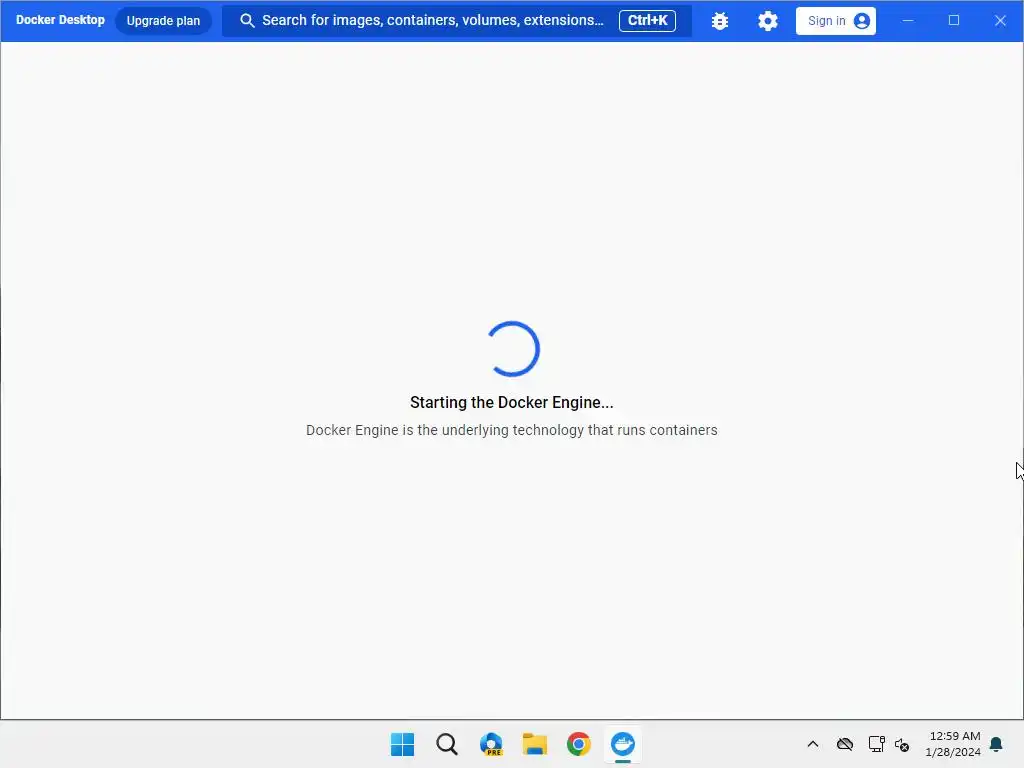Open File Explorer from taskbar
The image size is (1024, 768).
[535, 744]
